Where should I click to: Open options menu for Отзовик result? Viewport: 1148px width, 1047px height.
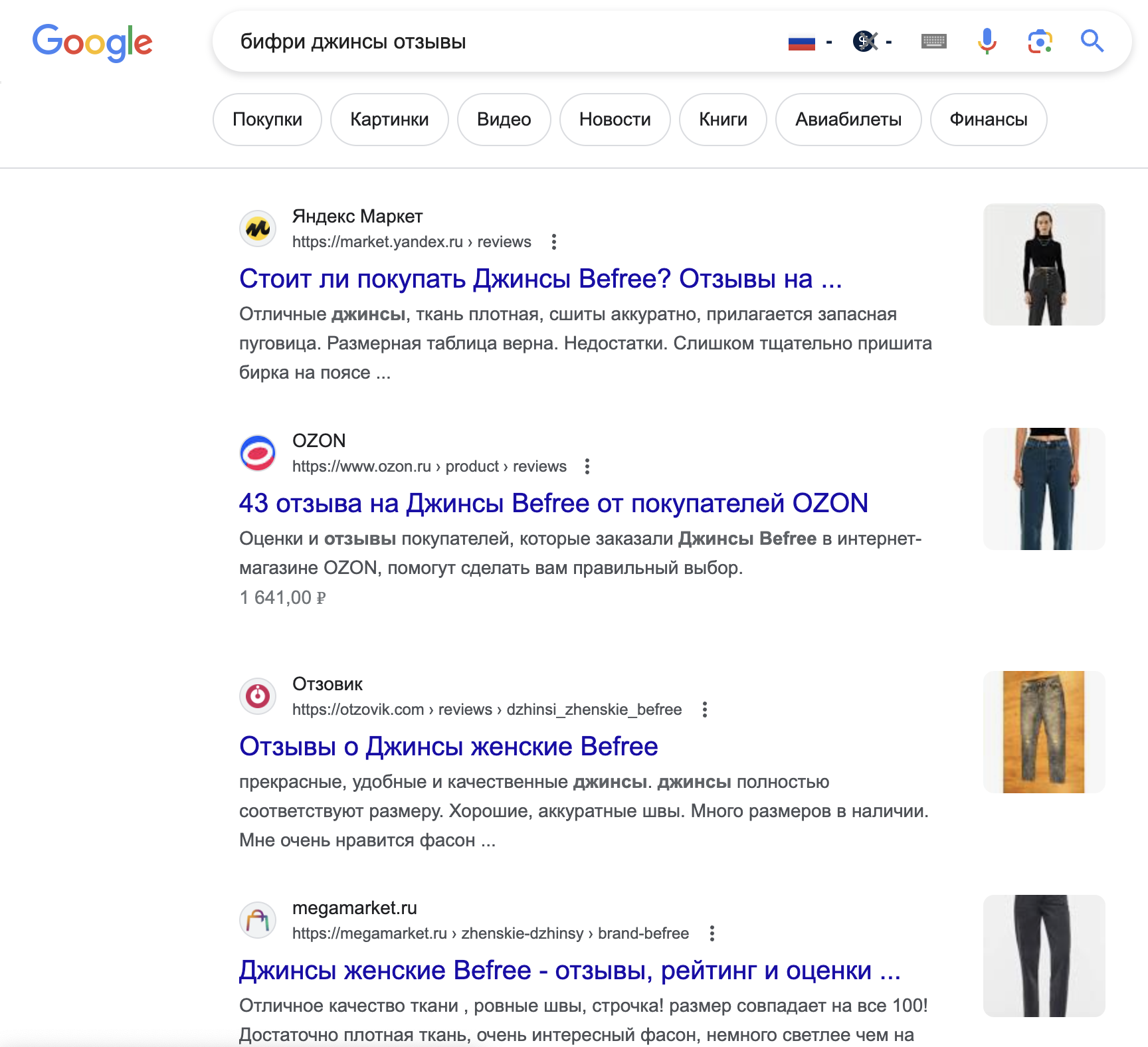pyautogui.click(x=704, y=710)
